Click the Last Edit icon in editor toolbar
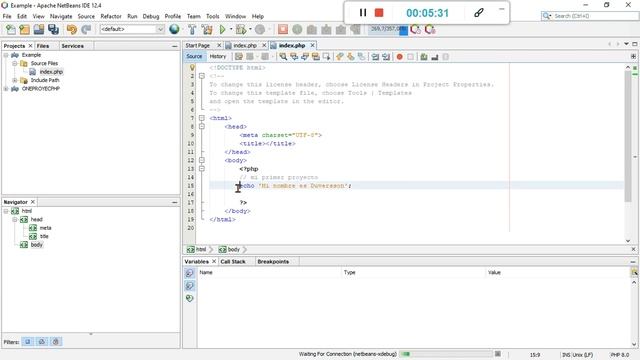Viewport: 640px width, 360px height. (x=239, y=57)
